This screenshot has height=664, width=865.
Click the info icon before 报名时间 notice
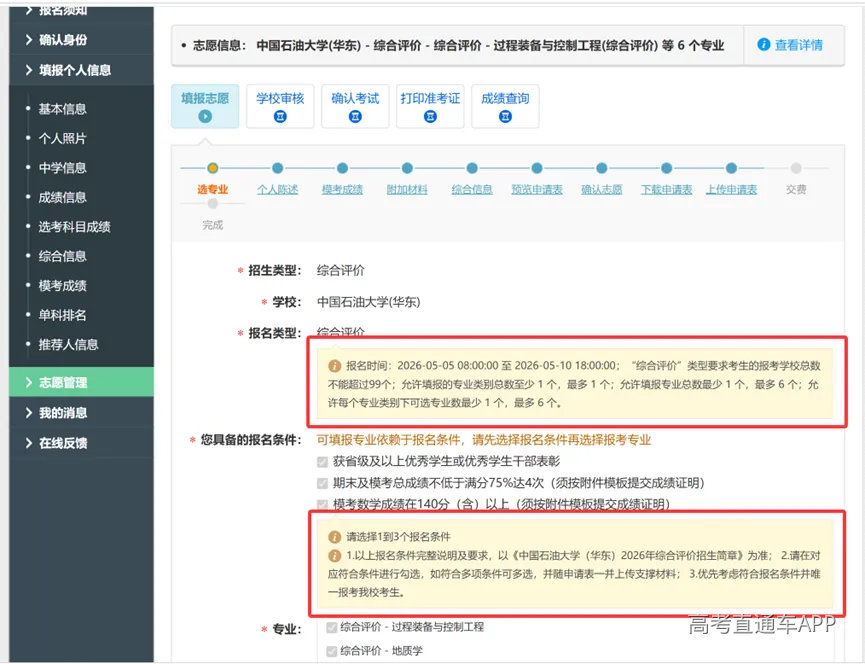coord(334,366)
